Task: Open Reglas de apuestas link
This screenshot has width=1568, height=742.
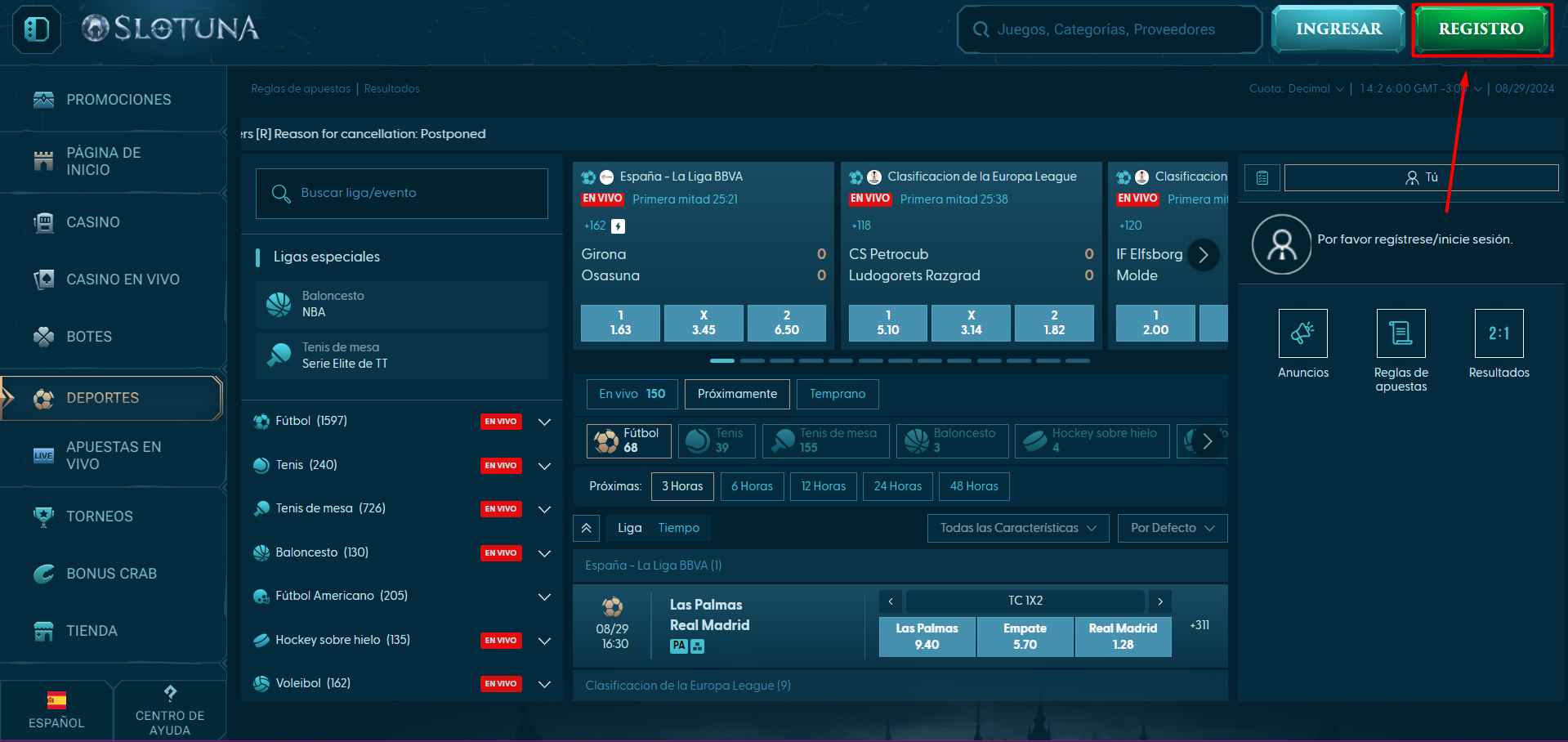Action: pos(301,89)
